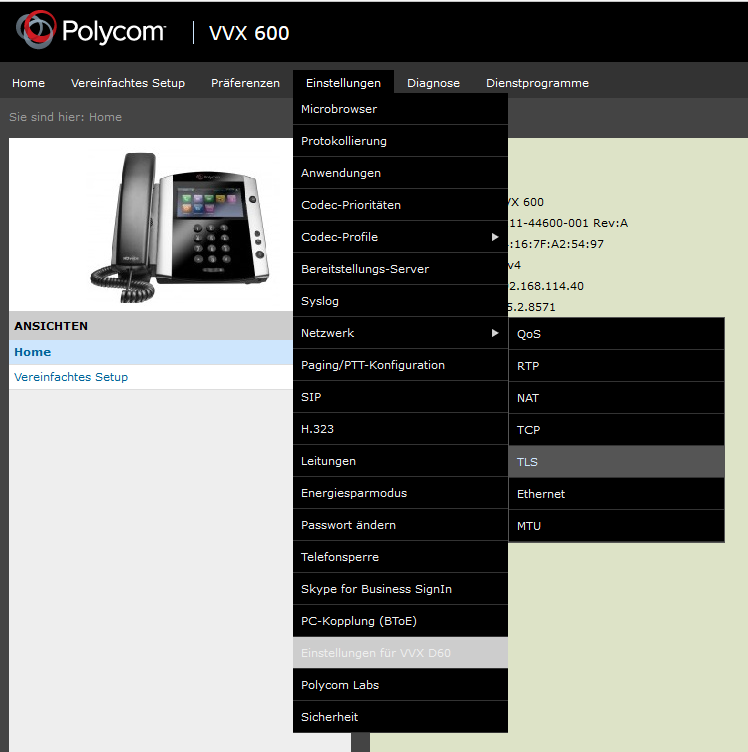Open Skype for Business SignIn
748x752 pixels.
400,589
